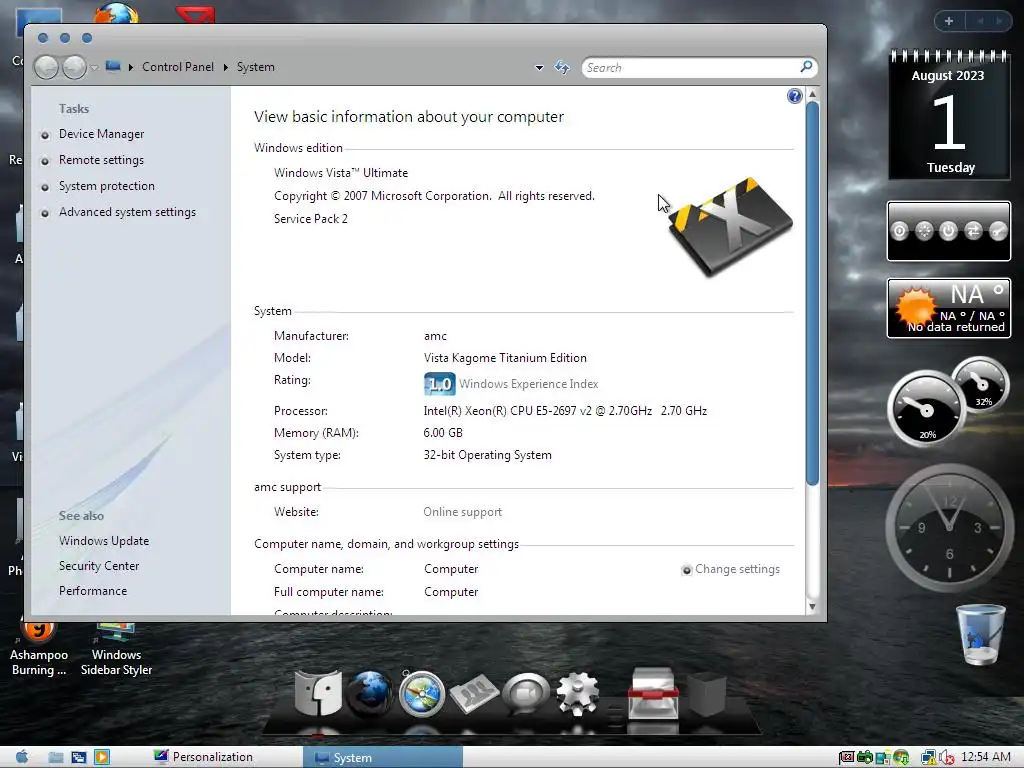Click the folder quick launch icon

click(x=56, y=757)
